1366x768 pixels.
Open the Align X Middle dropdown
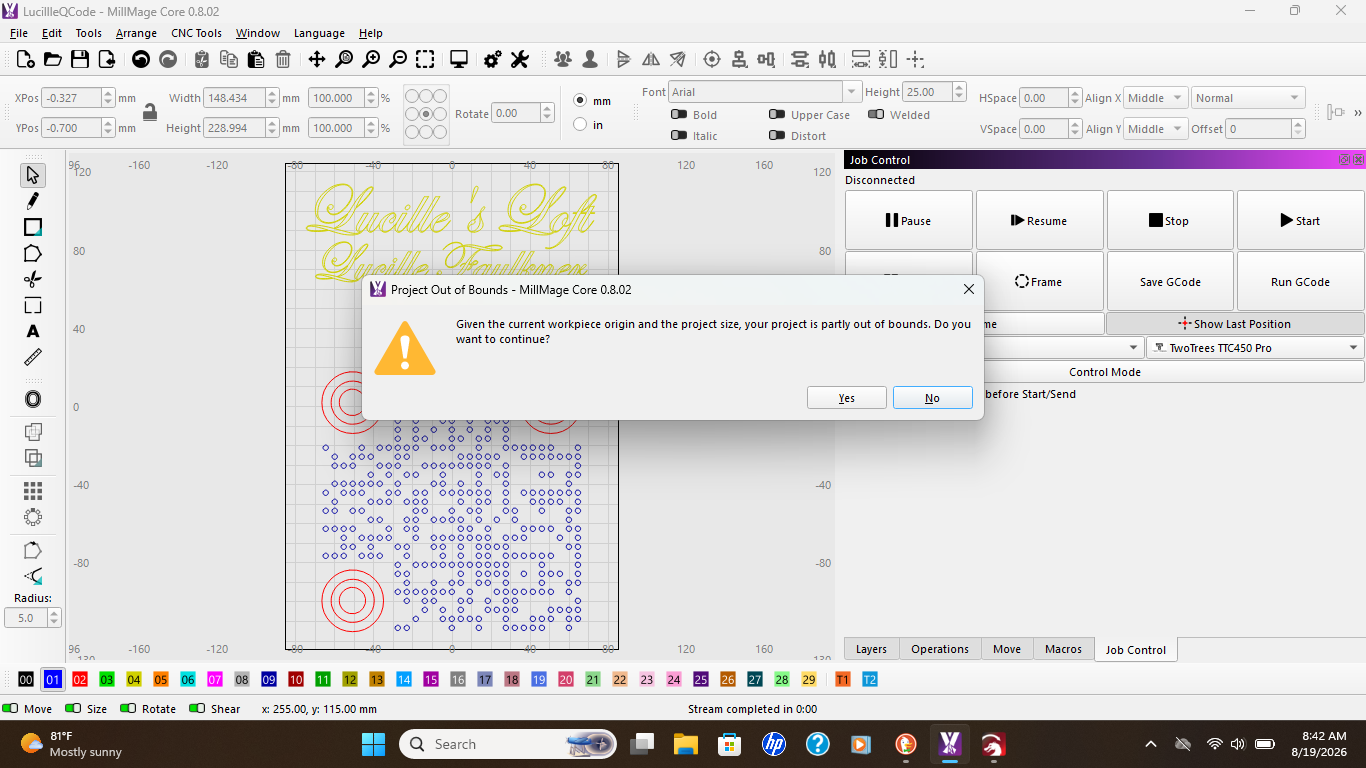click(x=1155, y=98)
